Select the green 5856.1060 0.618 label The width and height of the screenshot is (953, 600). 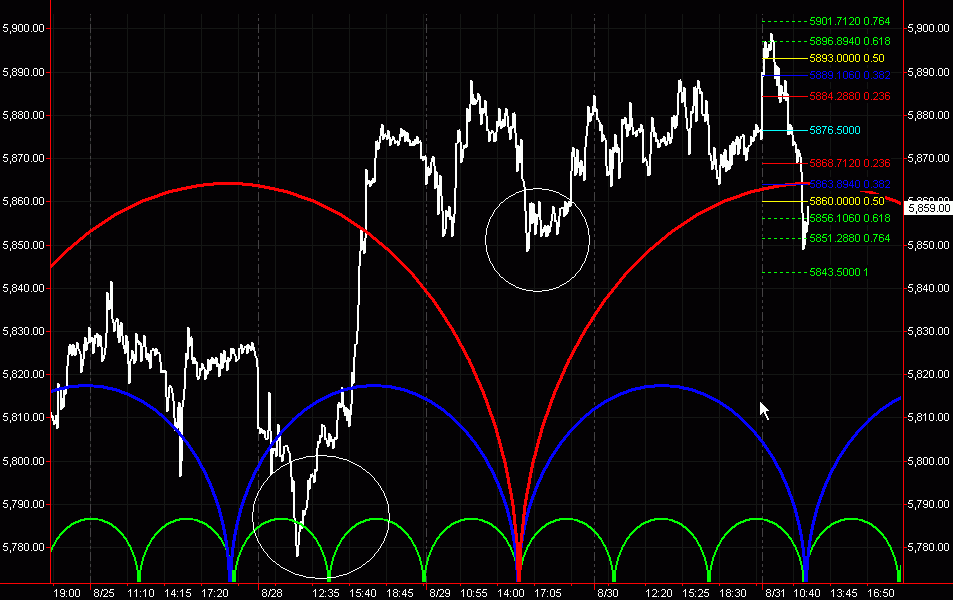[850, 218]
